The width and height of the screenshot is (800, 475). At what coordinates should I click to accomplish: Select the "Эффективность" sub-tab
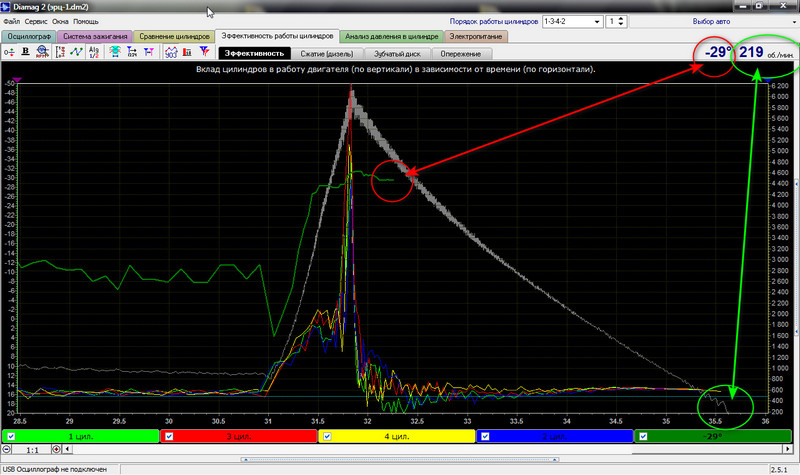[255, 54]
